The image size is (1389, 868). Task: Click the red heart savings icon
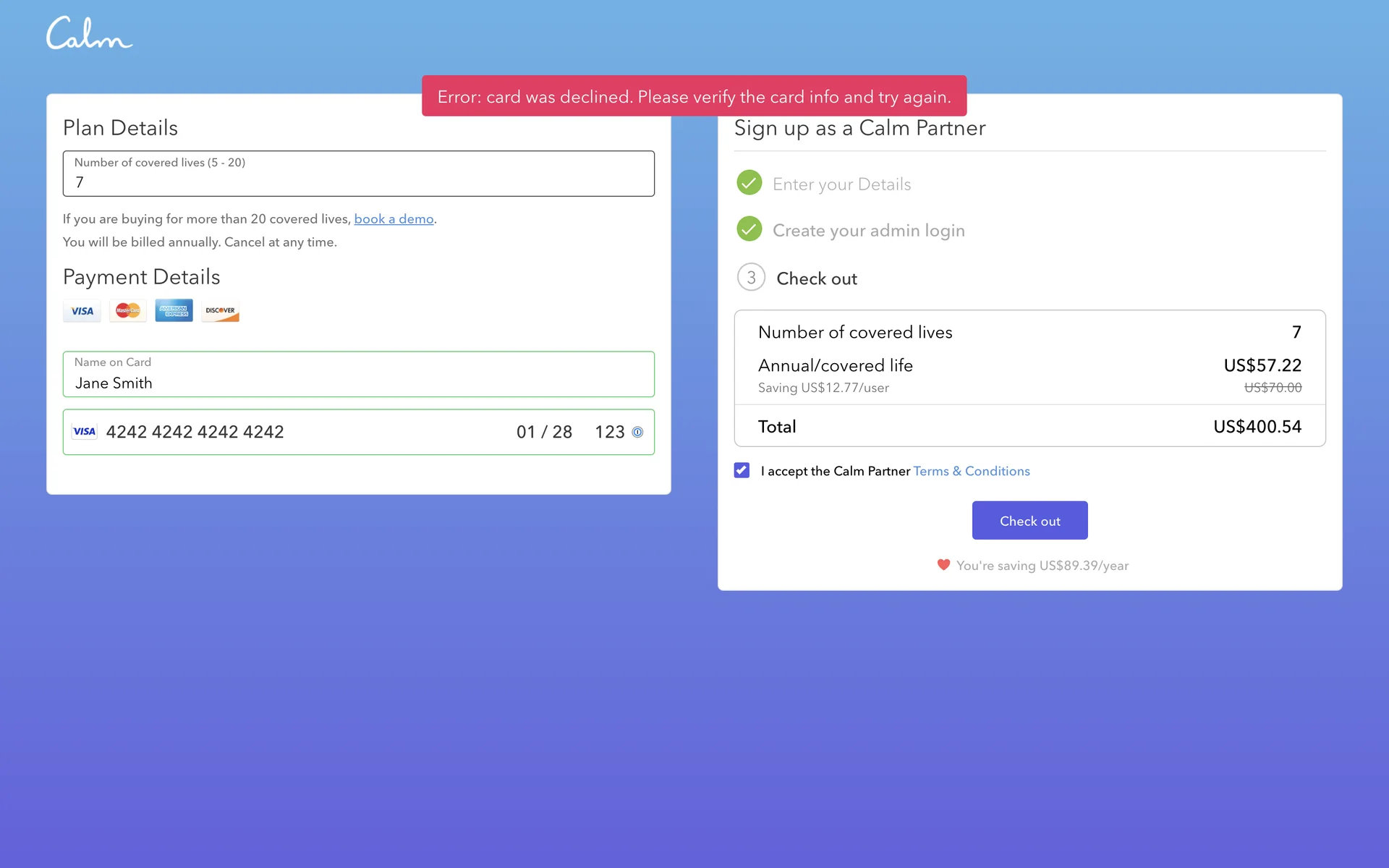point(943,565)
